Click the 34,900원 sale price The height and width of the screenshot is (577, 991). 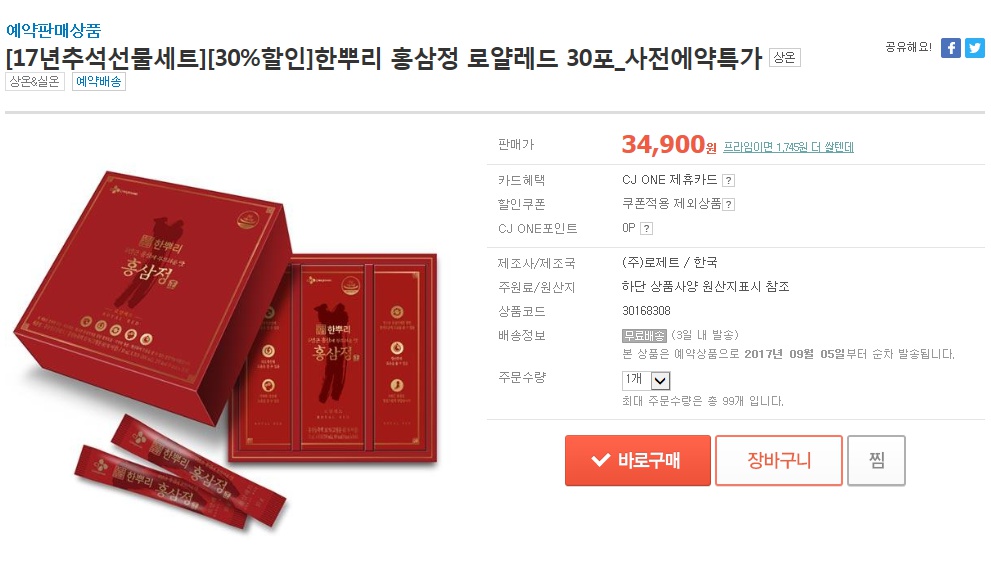click(669, 145)
